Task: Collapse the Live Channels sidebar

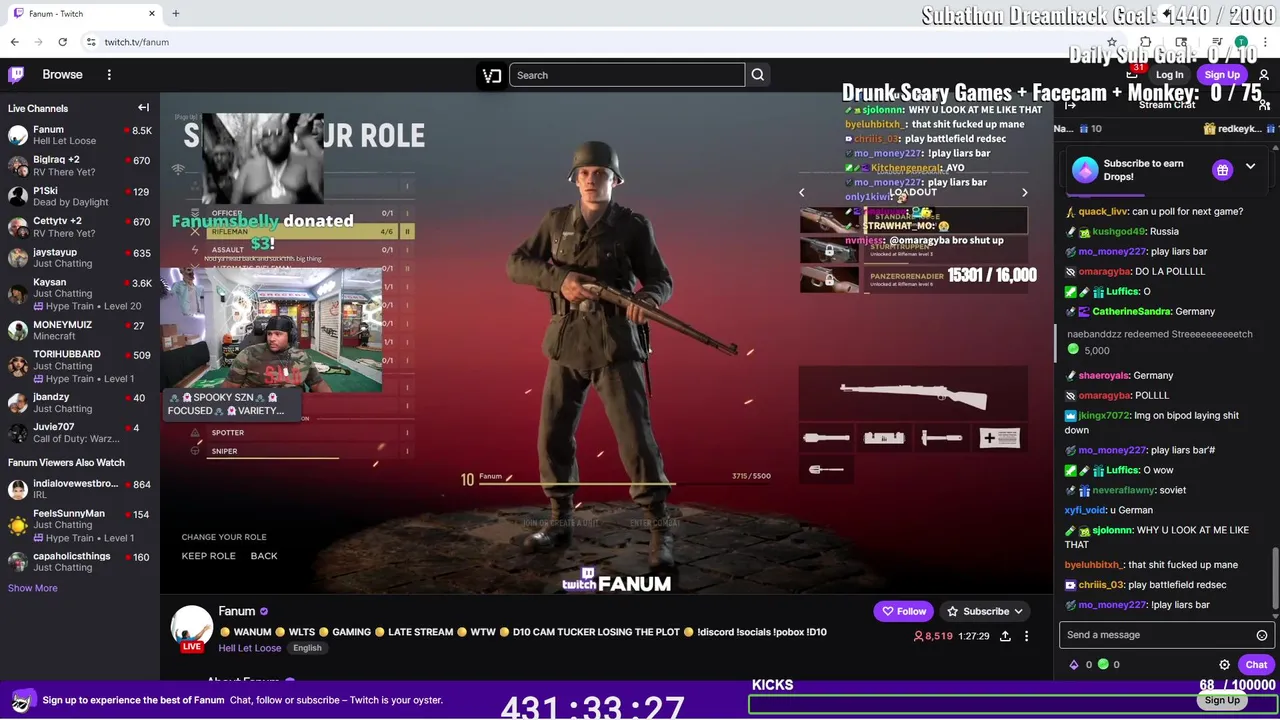Action: click(143, 108)
